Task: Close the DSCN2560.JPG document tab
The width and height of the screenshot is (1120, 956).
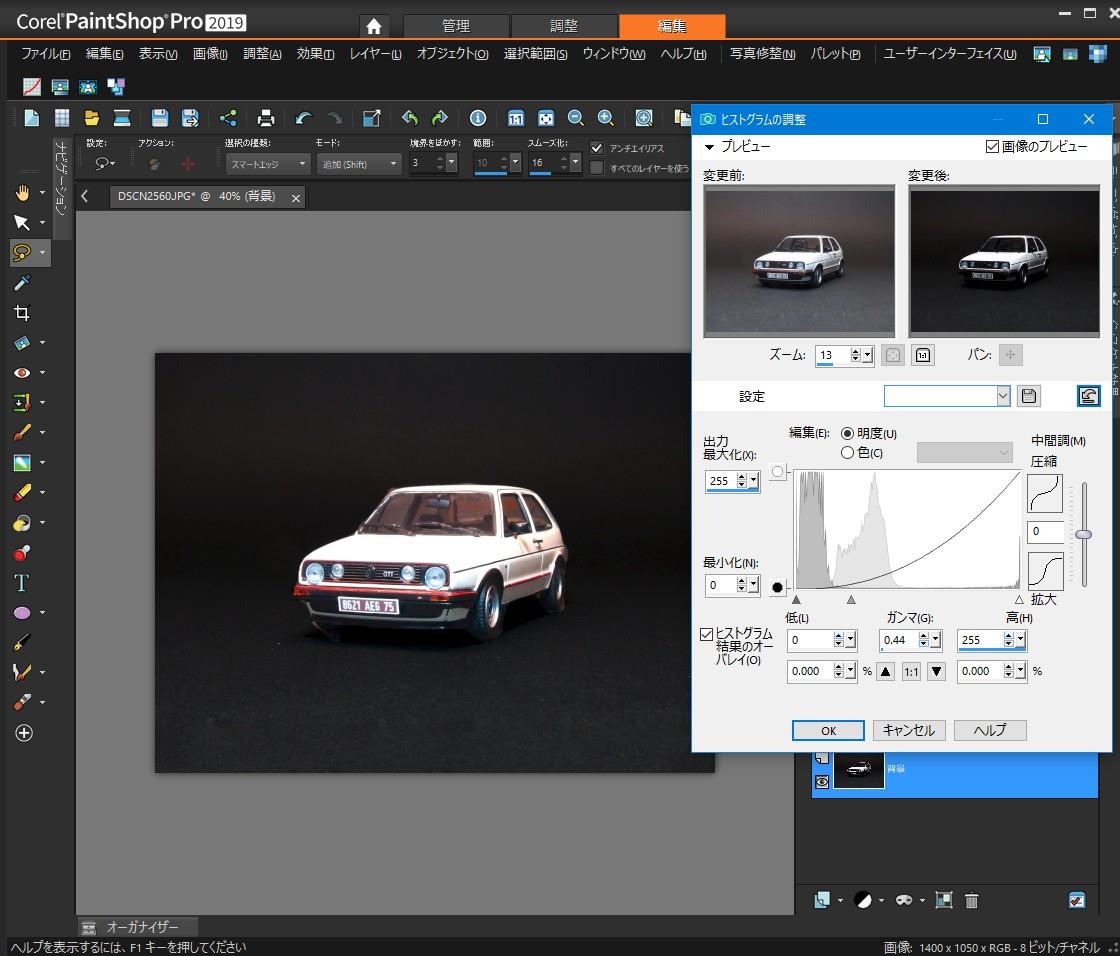Action: pos(296,198)
